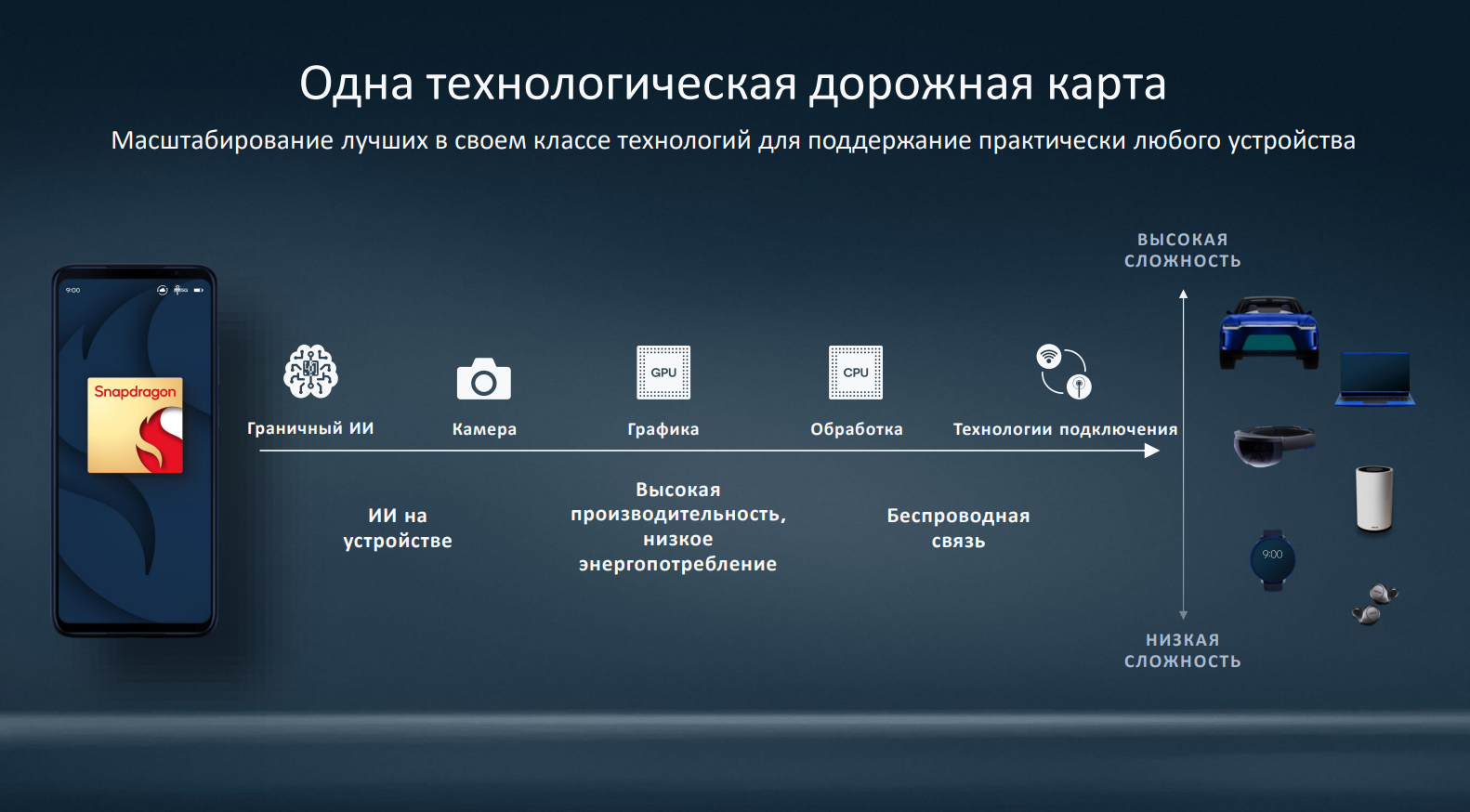Click the ВЫСОКАЯ СЛОЖНОСТЬ label
Image resolution: width=1470 pixels, height=812 pixels.
click(x=1182, y=251)
